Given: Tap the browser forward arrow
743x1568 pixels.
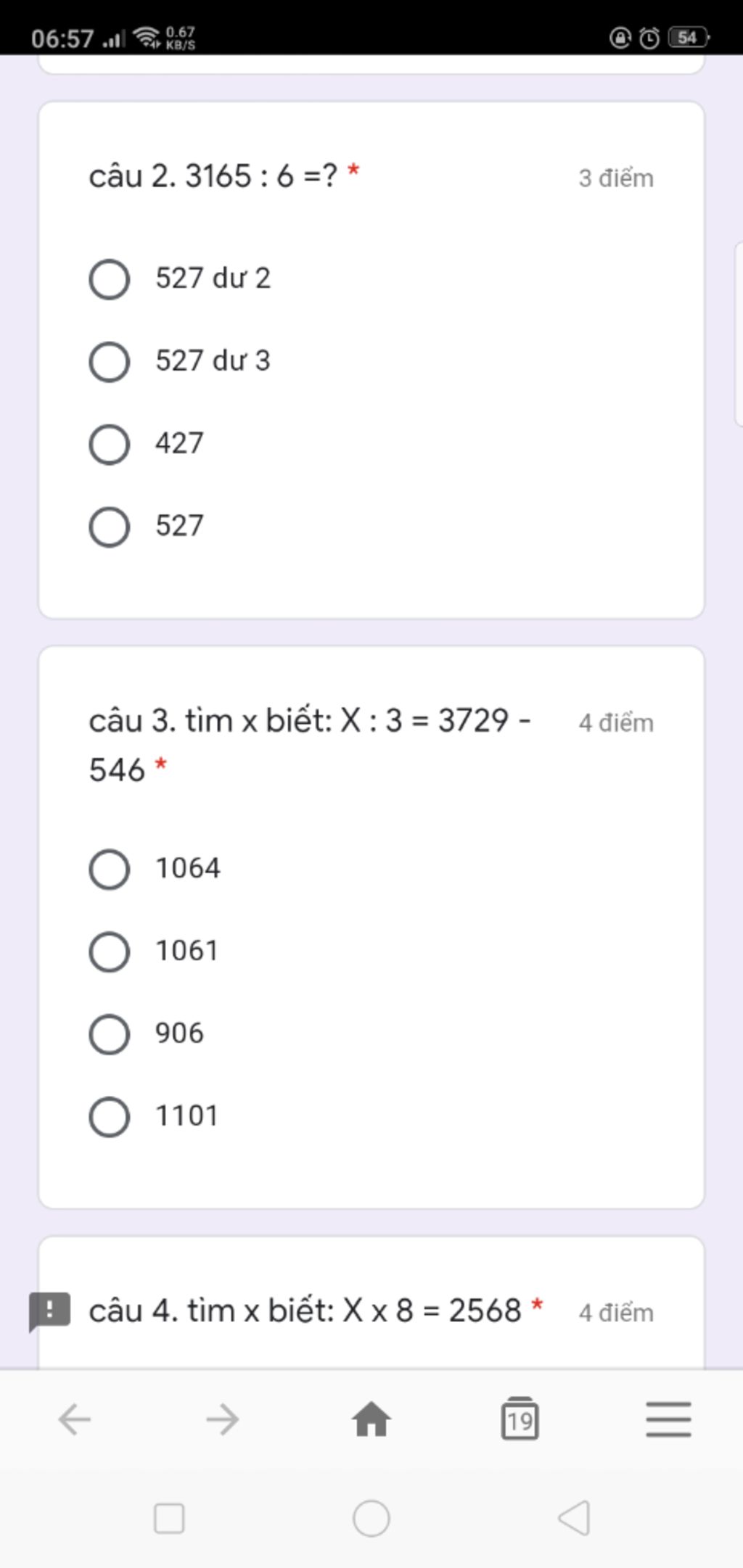Looking at the screenshot, I should click(223, 1419).
